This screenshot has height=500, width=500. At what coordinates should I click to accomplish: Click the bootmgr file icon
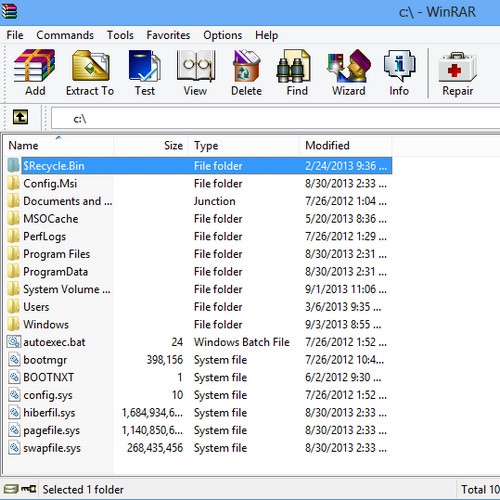[14, 359]
